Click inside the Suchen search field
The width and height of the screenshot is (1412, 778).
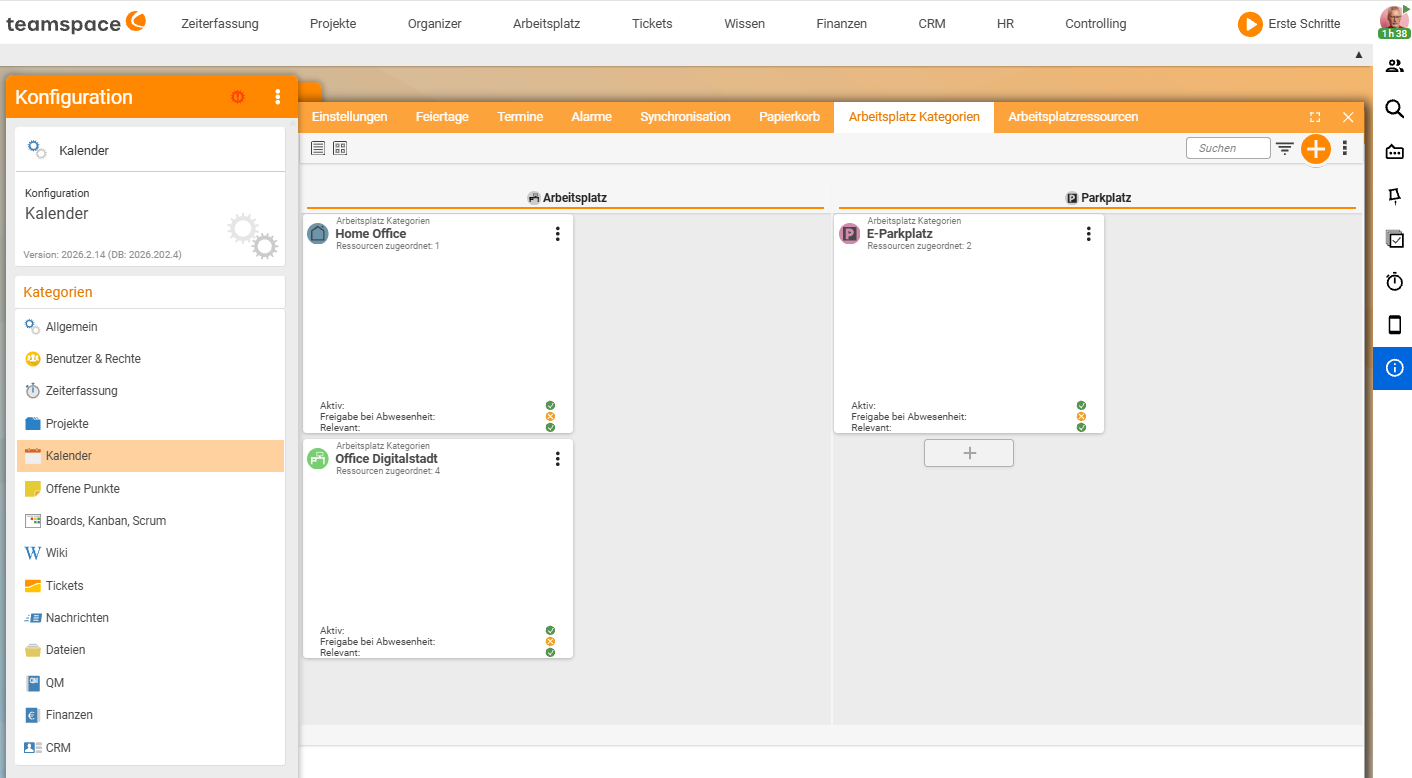point(1228,148)
